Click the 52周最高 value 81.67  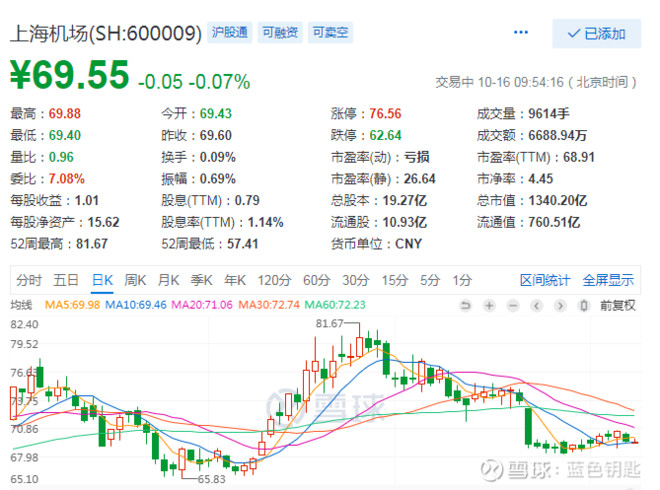[x=92, y=244]
